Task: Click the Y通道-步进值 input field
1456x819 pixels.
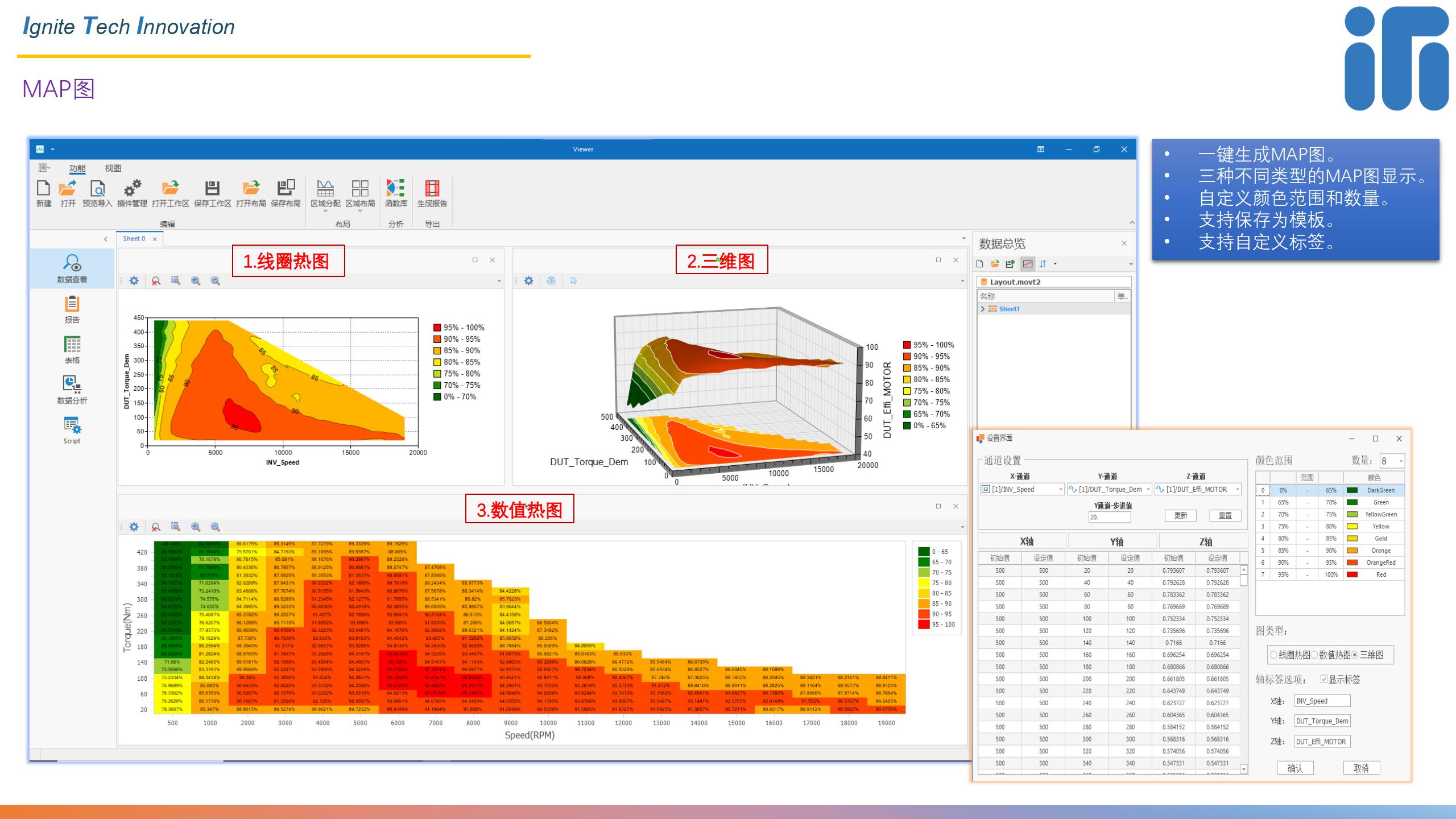Action: coord(1110,517)
